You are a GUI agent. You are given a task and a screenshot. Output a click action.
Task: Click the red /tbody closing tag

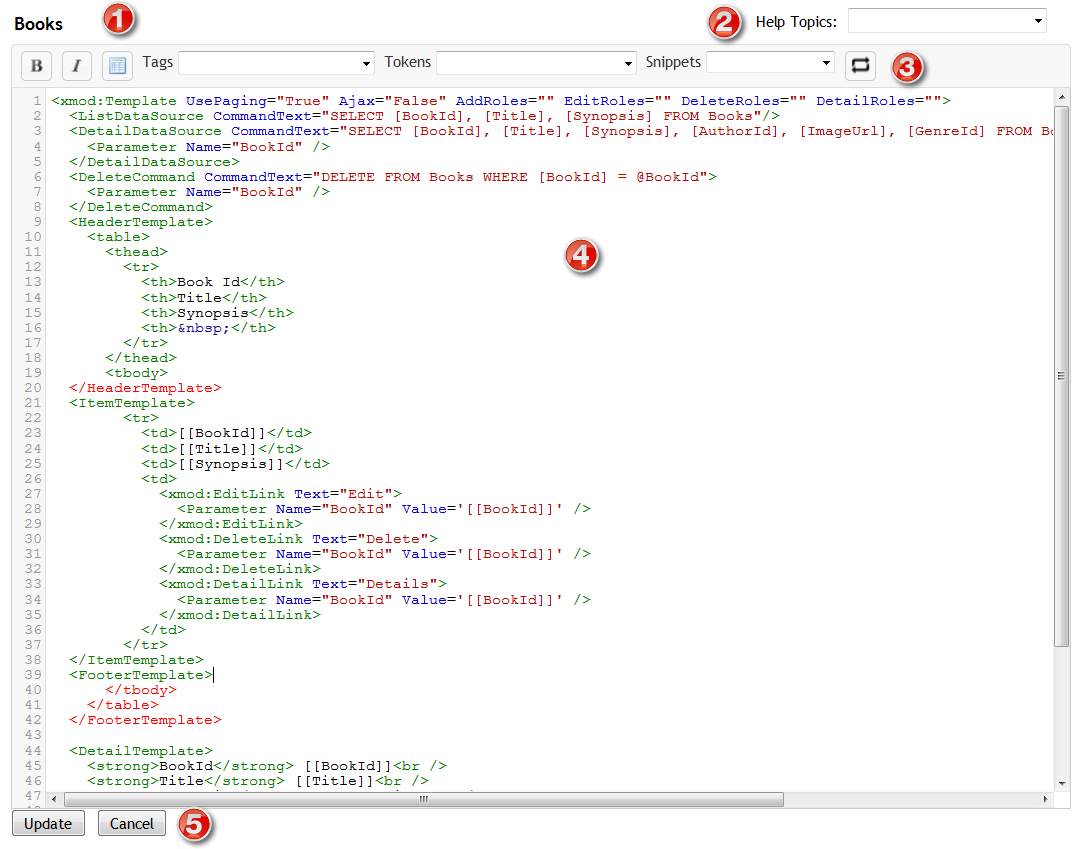(141, 690)
